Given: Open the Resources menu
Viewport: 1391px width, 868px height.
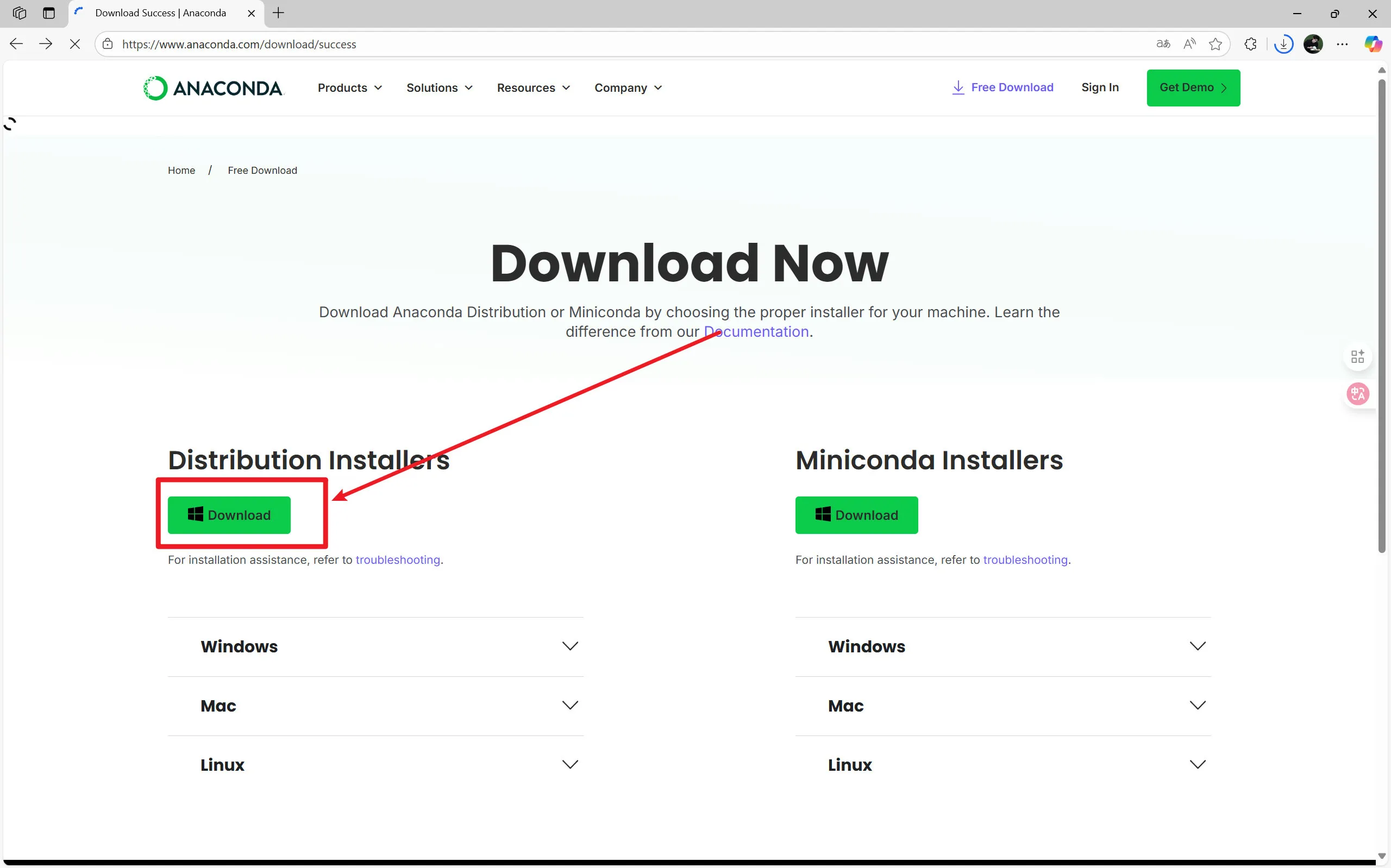Looking at the screenshot, I should pos(534,88).
